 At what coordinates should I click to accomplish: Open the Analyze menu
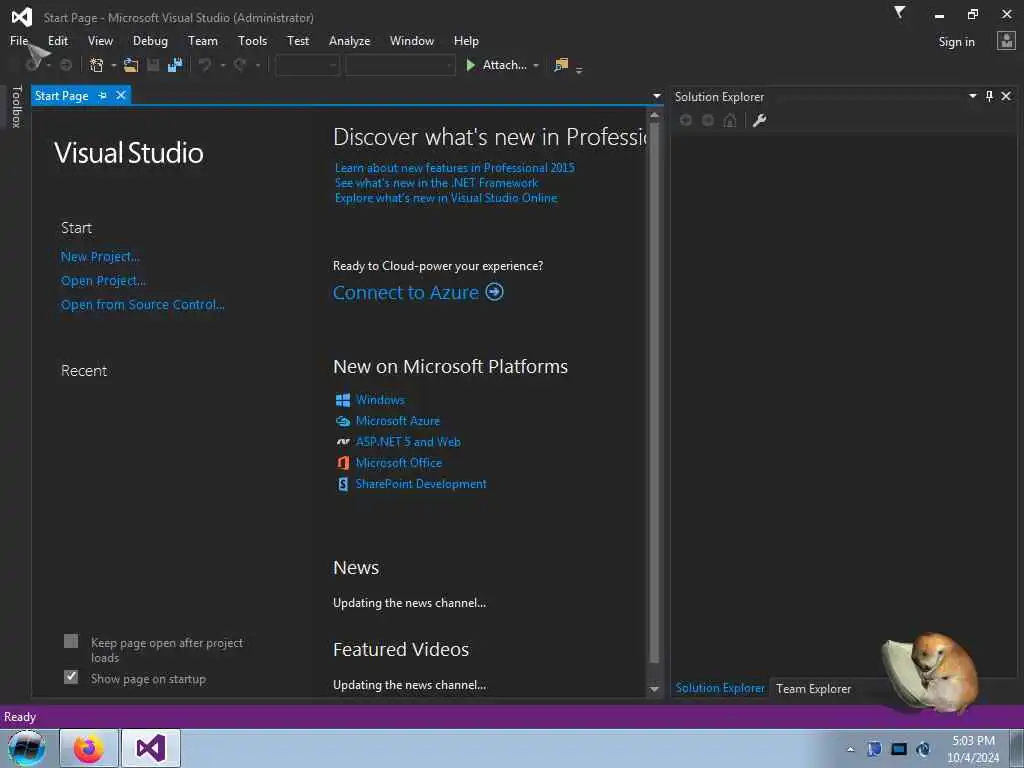349,40
